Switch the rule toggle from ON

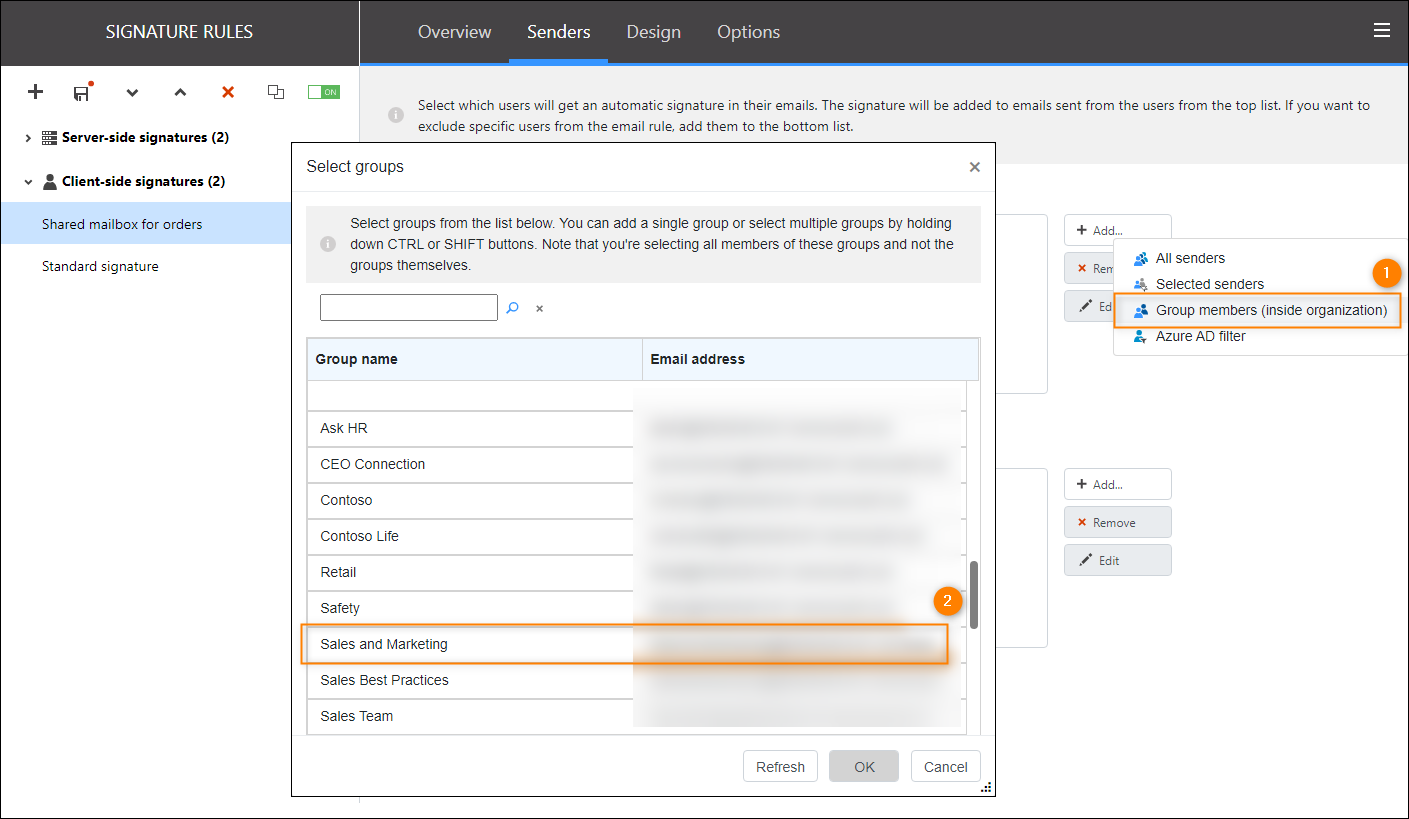tap(323, 91)
